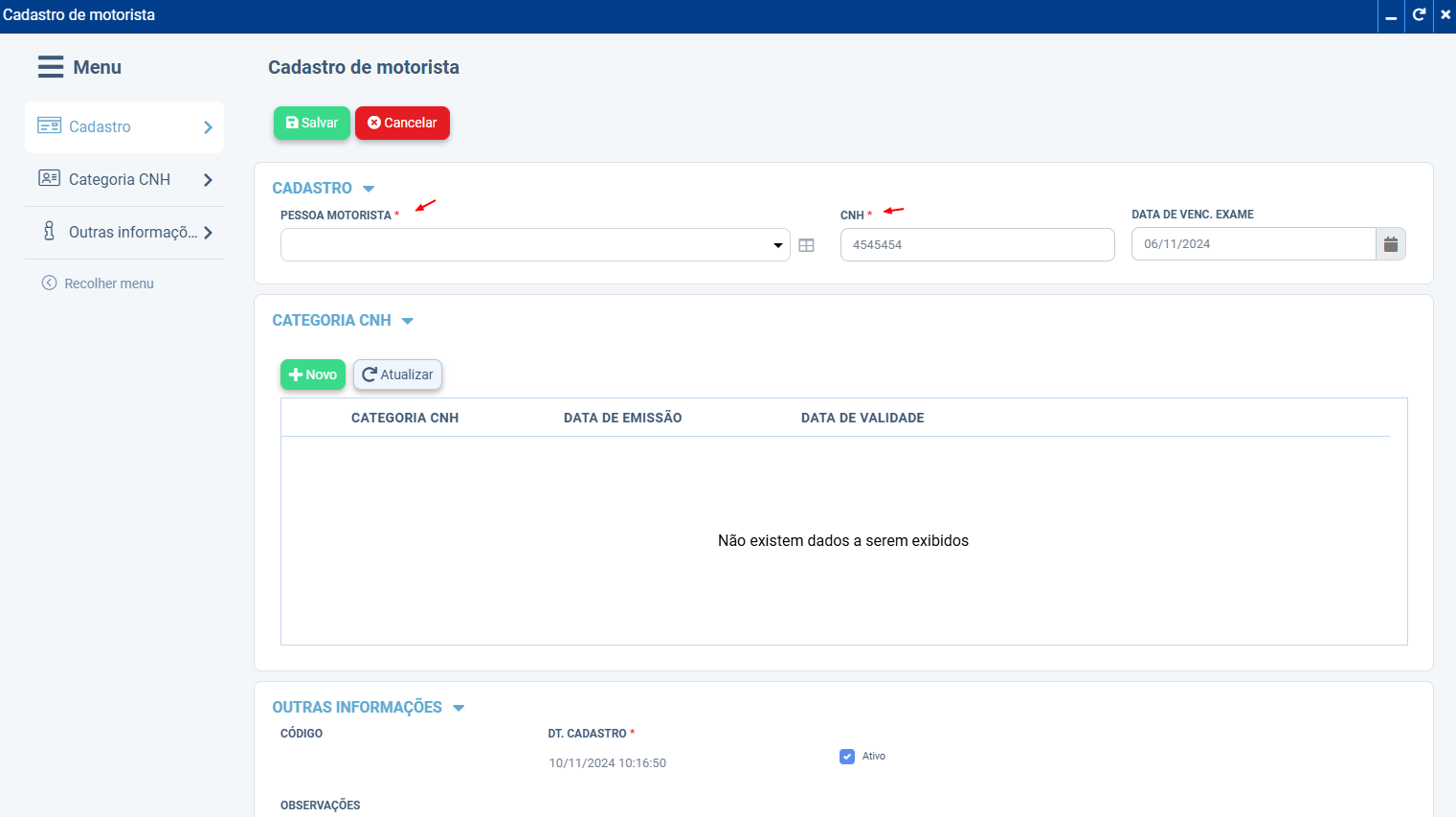This screenshot has height=817, width=1456.
Task: Expand Outras informações sidebar chevron arrow
Action: (x=208, y=233)
